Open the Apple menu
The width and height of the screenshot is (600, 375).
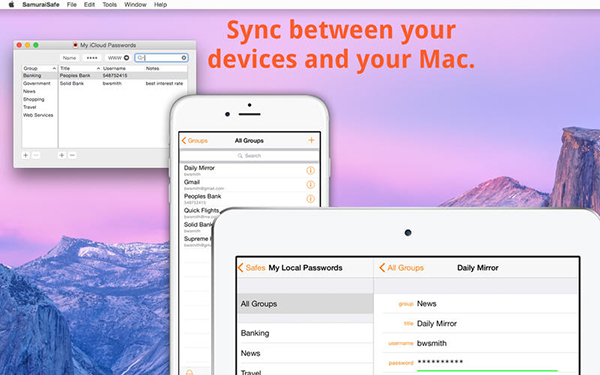point(11,5)
